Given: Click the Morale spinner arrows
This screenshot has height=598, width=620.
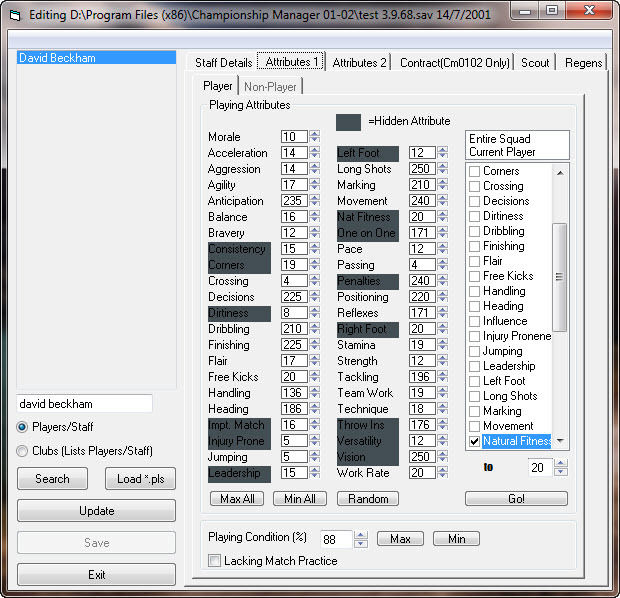Looking at the screenshot, I should point(315,137).
